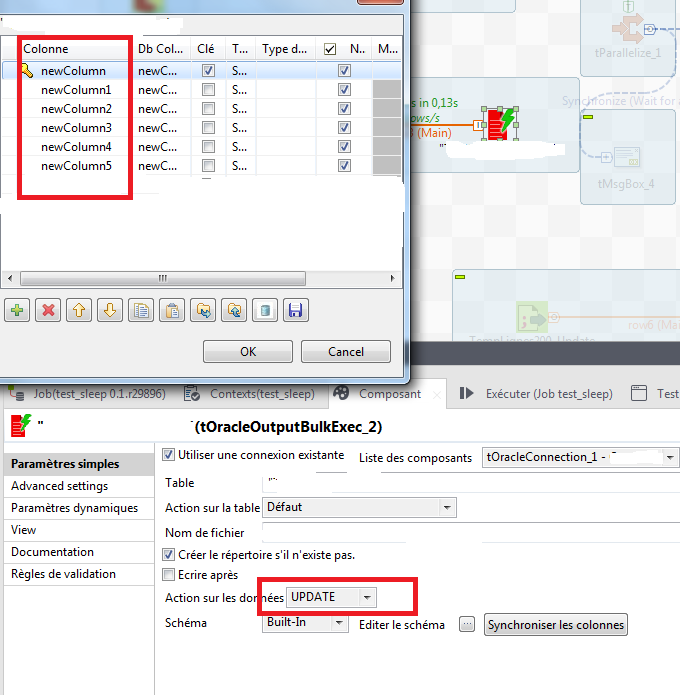Screen dimensions: 680x695
Task: Click the Type d... column header
Action: click(x=285, y=49)
